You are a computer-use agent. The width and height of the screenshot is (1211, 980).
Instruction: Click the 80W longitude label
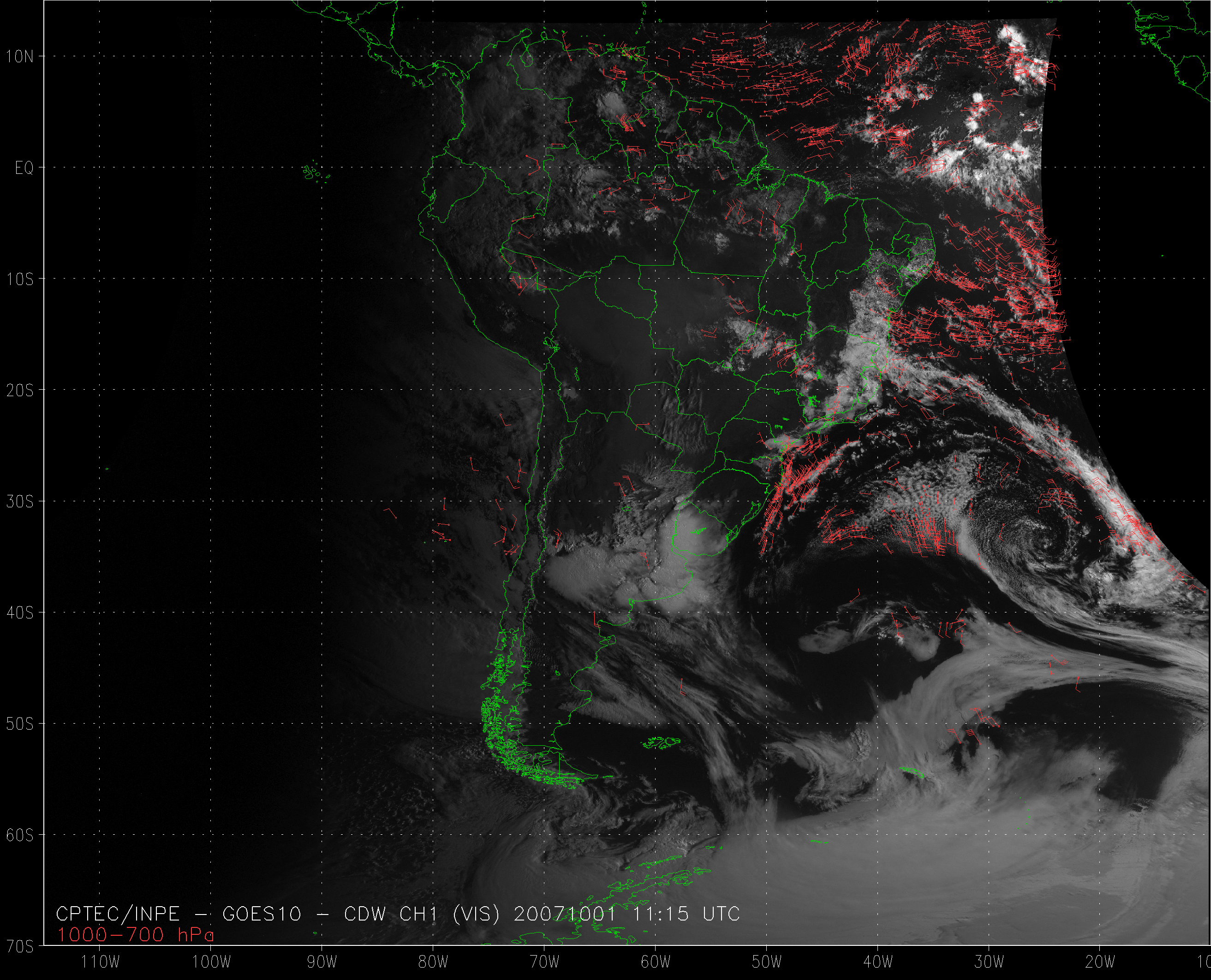coord(433,962)
